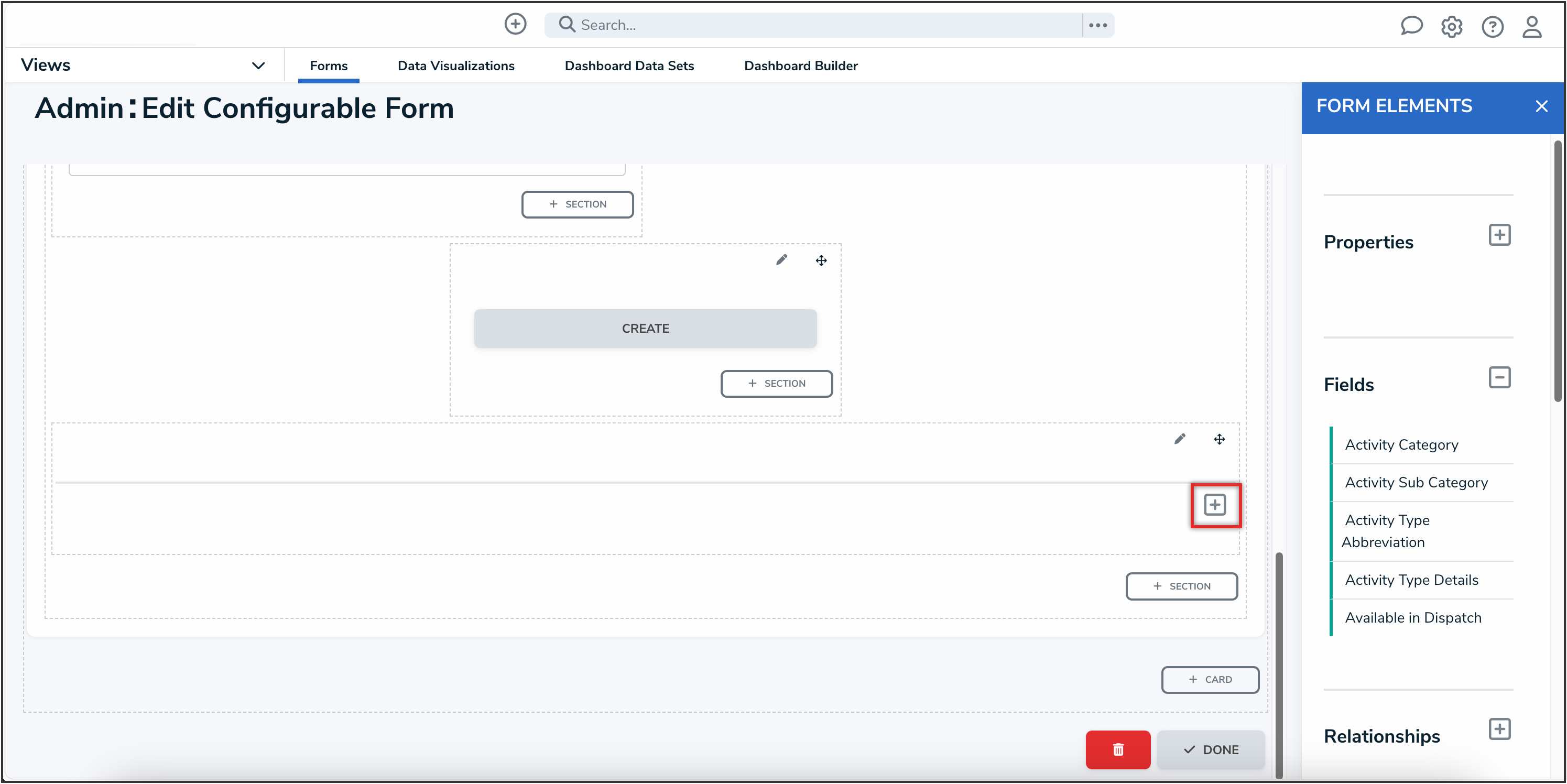Click the DONE button
1567x784 pixels.
tap(1211, 749)
